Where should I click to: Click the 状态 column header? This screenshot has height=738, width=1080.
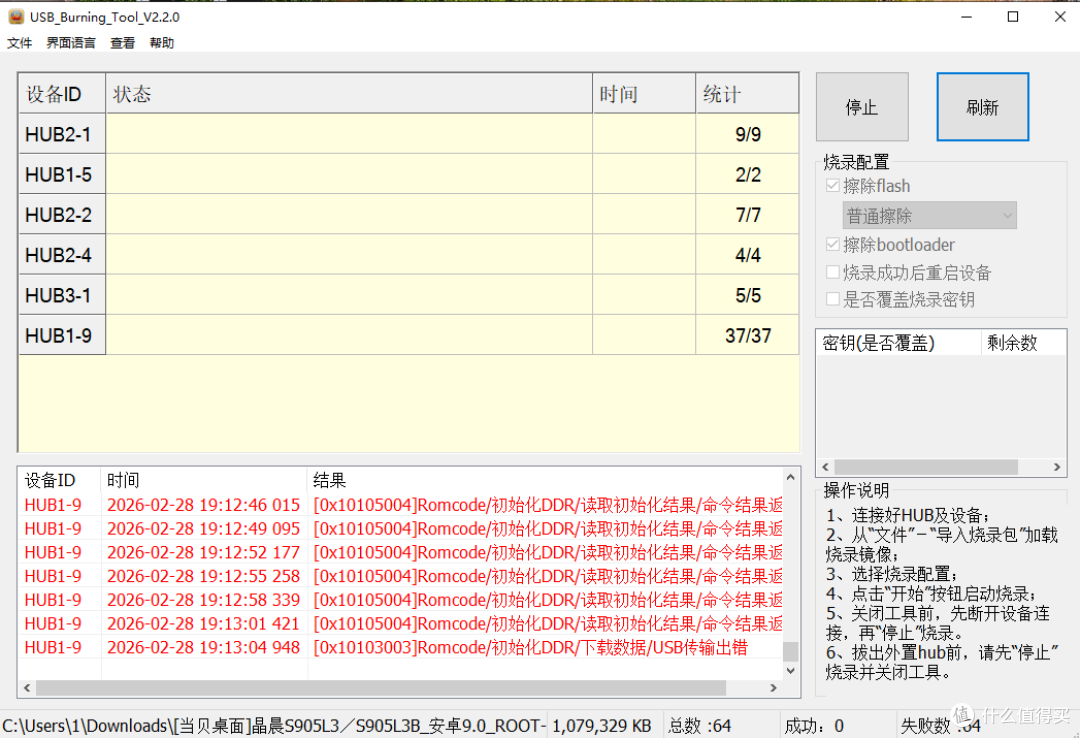pyautogui.click(x=349, y=94)
